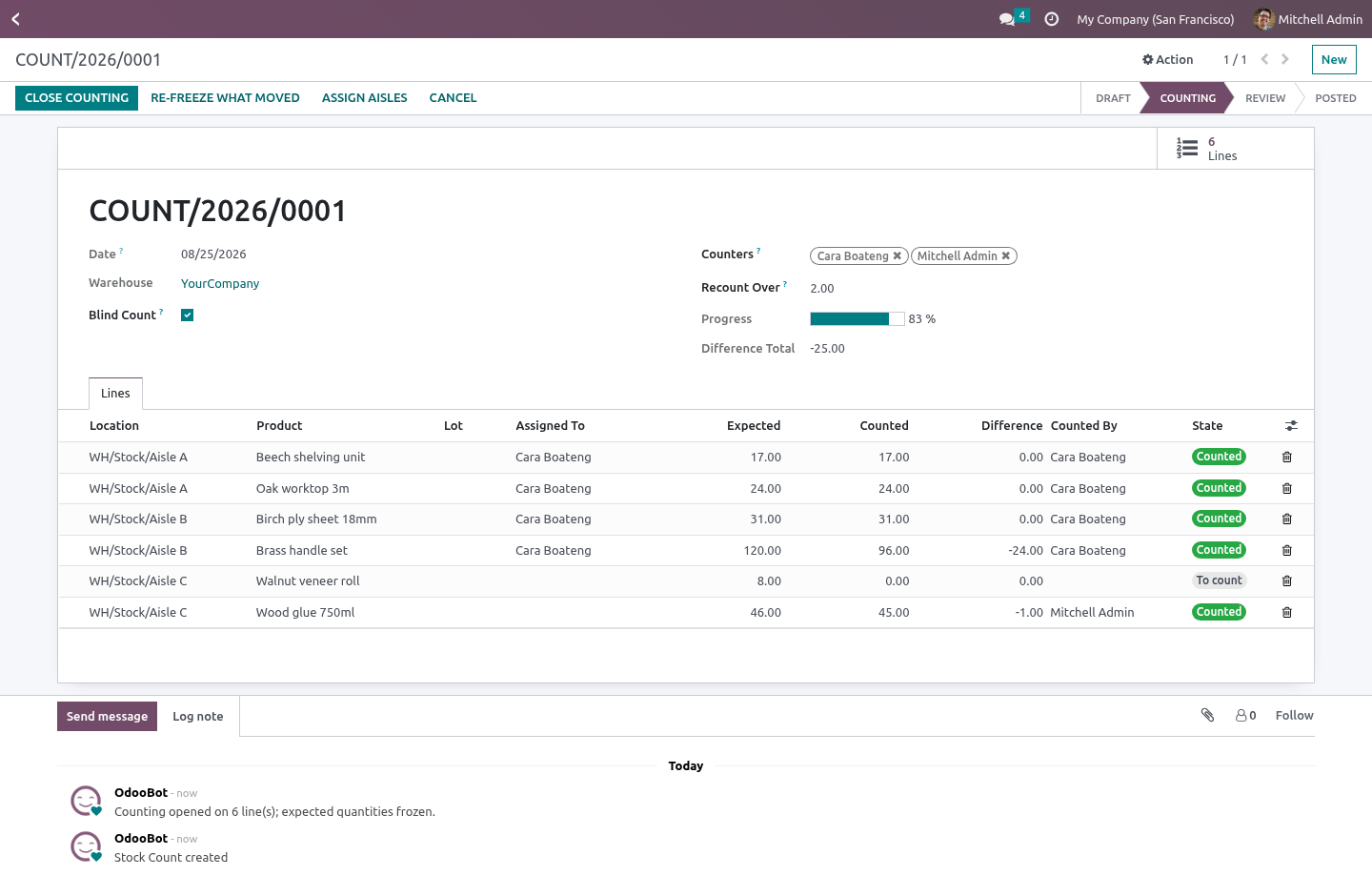Switch status to Posted stage
Image resolution: width=1372 pixels, height=896 pixels.
(1335, 98)
